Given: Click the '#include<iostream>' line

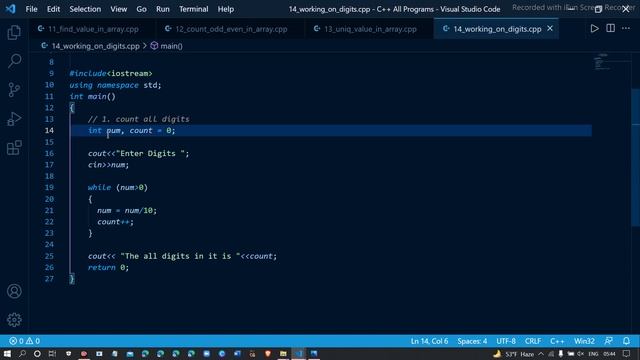Looking at the screenshot, I should coord(111,73).
